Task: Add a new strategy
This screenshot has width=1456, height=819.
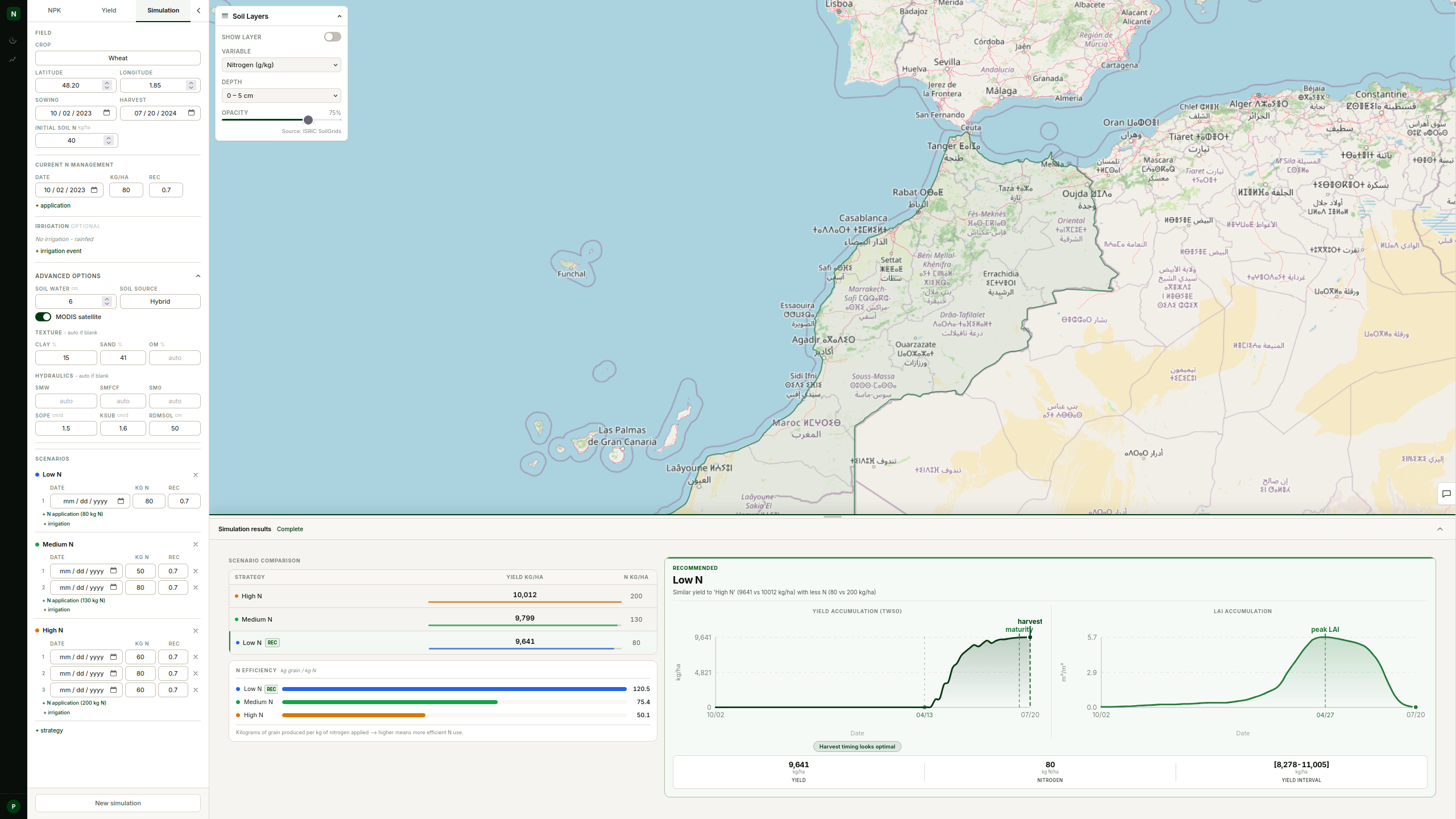Action: click(x=49, y=730)
